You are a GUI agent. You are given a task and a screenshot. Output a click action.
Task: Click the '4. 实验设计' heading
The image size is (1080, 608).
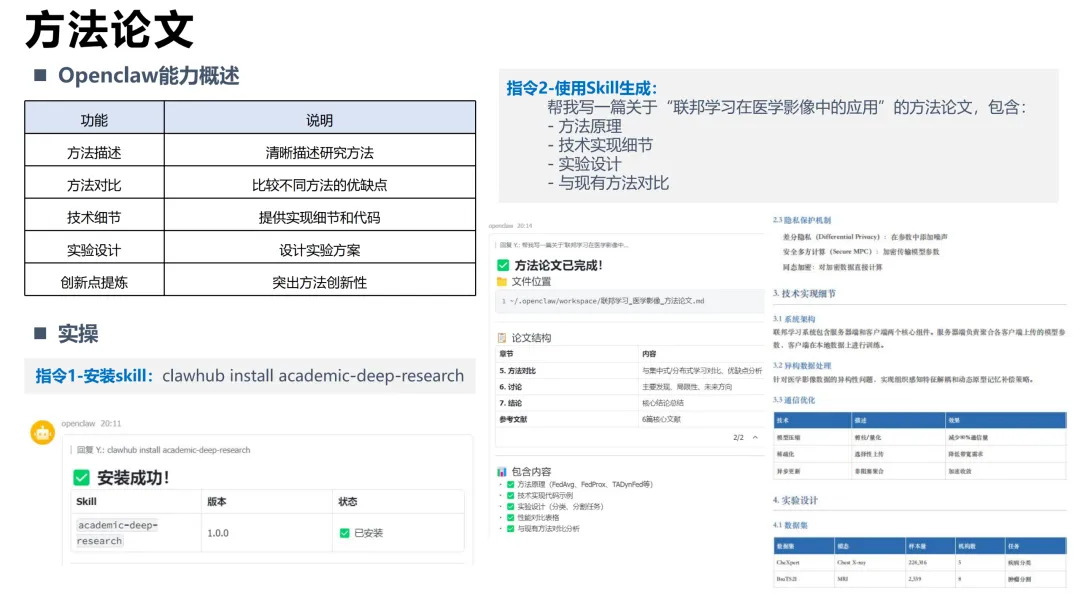[796, 500]
